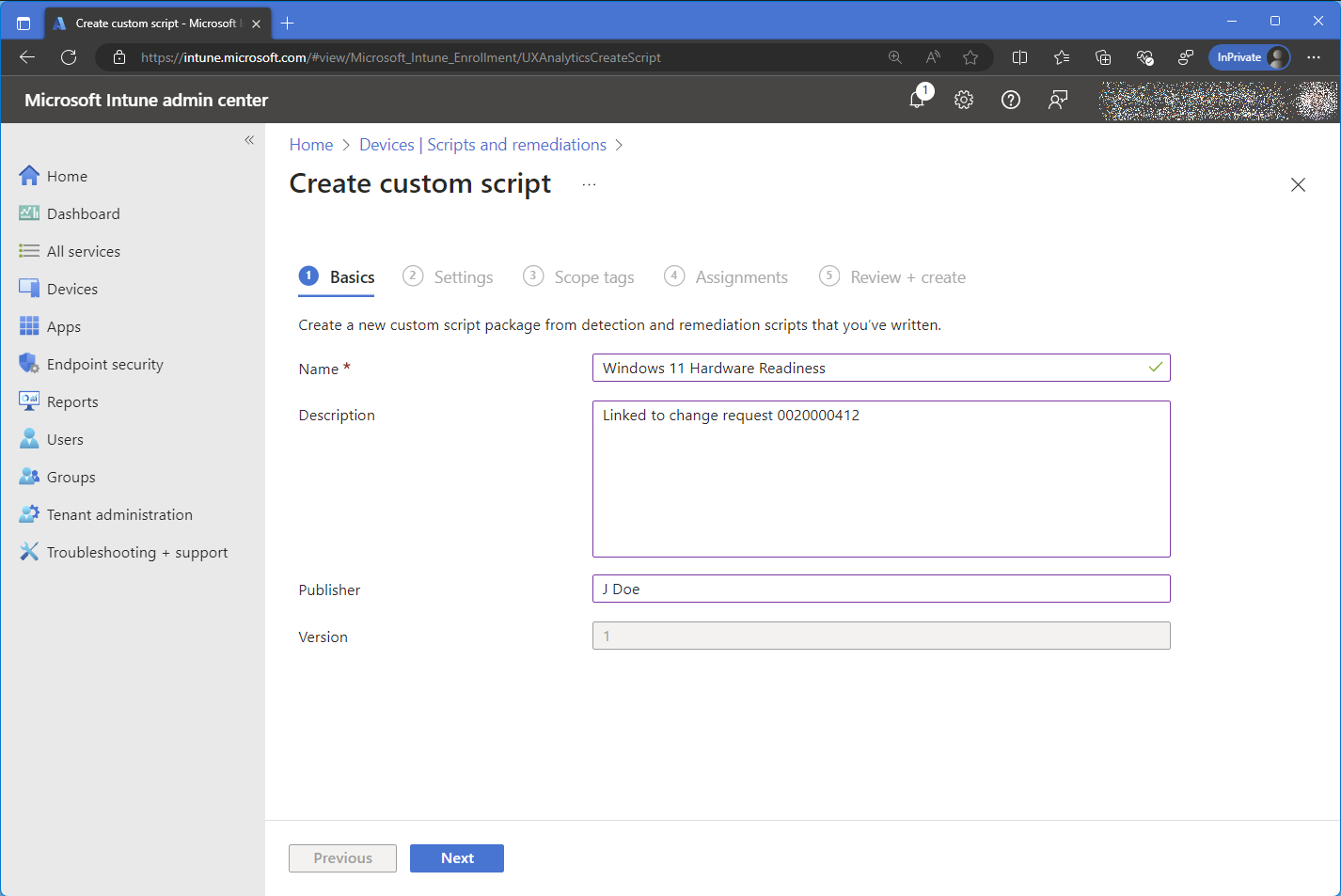Open the notifications bell icon
Image resolution: width=1341 pixels, height=896 pixels.
918,100
